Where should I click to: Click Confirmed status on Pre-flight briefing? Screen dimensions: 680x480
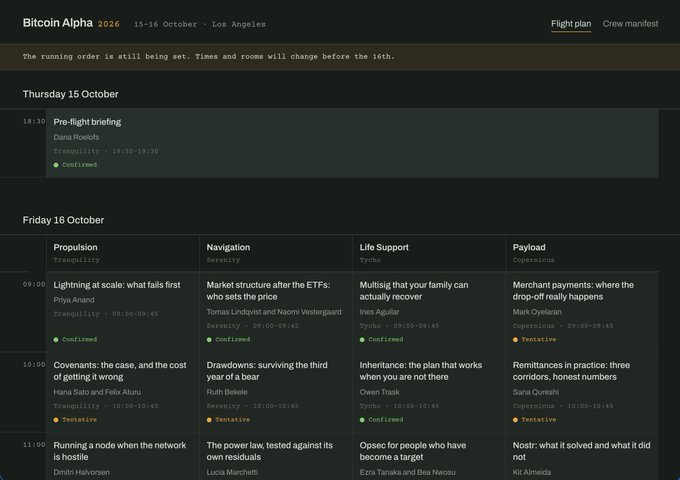pos(75,165)
